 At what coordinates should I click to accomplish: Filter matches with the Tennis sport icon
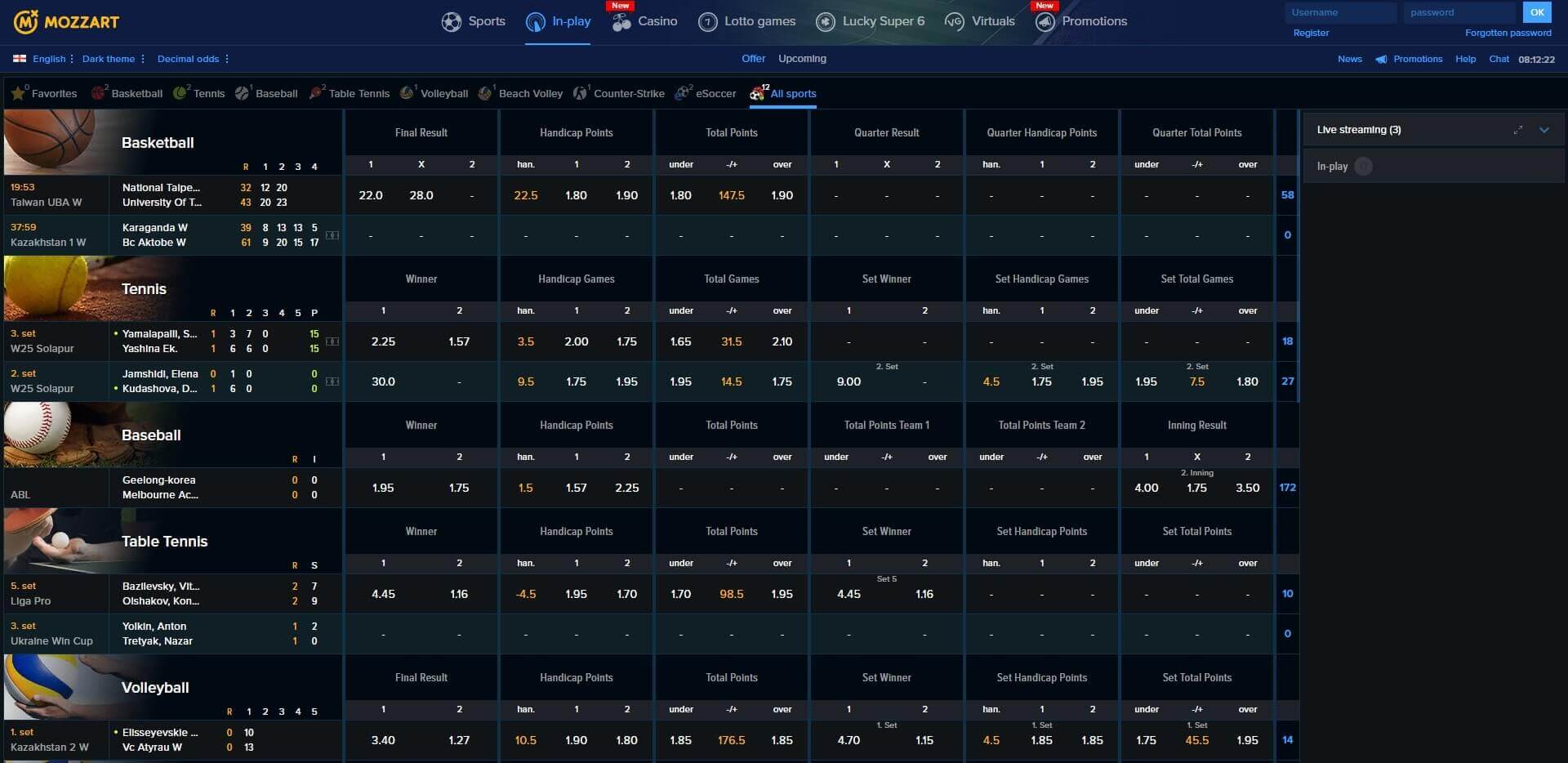pos(181,92)
